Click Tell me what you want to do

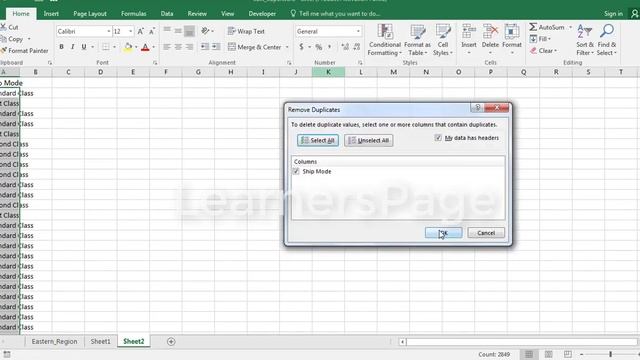tap(335, 13)
